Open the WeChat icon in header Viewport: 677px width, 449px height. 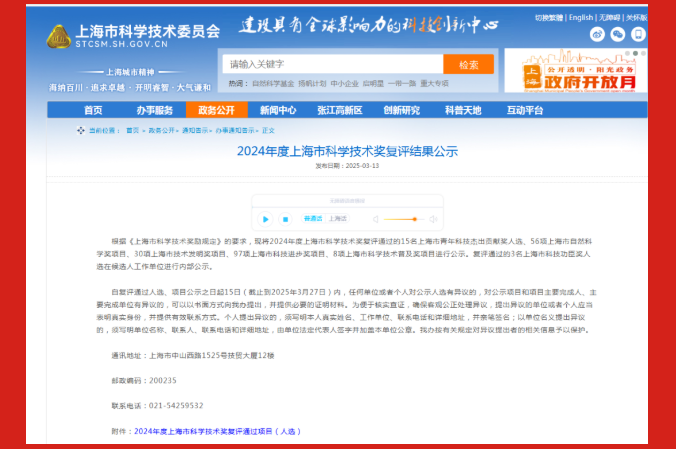click(616, 34)
